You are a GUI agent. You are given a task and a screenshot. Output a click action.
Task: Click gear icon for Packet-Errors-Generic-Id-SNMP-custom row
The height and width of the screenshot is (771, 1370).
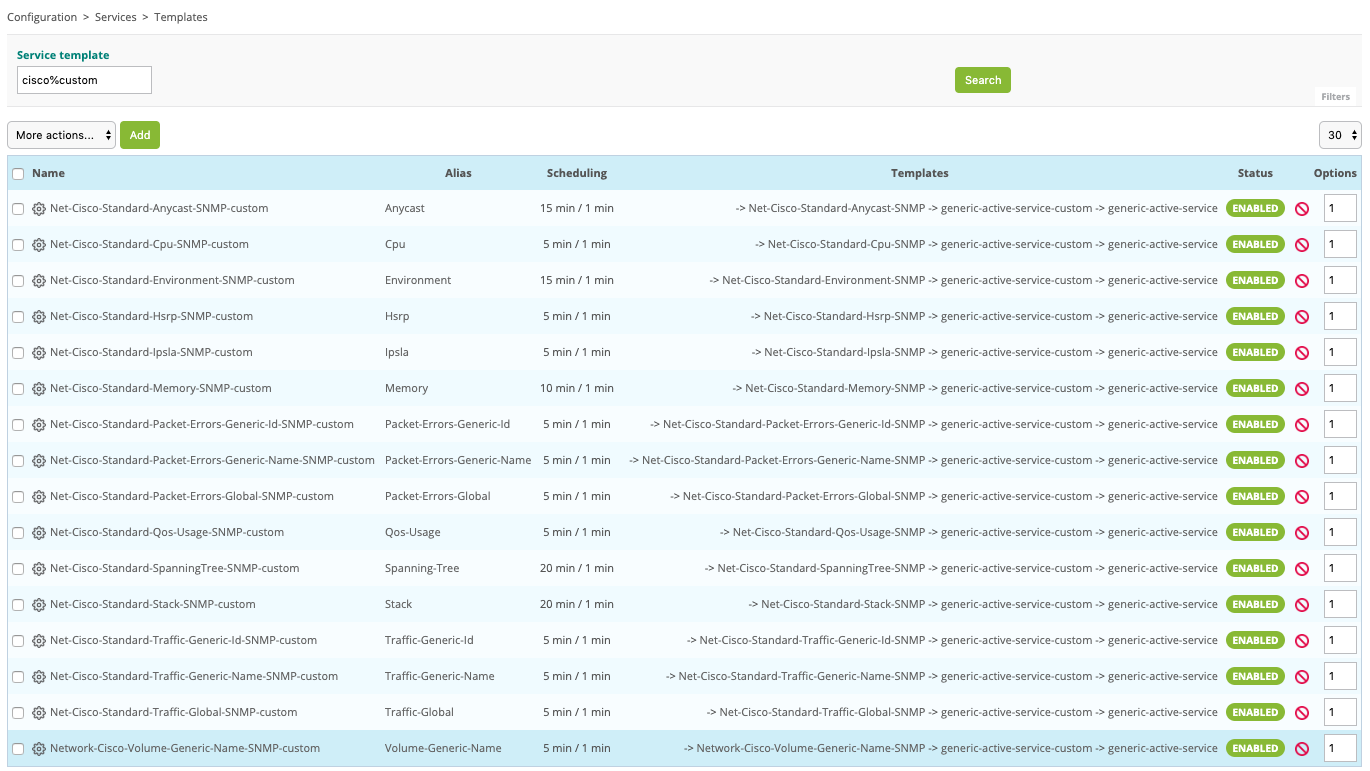[39, 424]
